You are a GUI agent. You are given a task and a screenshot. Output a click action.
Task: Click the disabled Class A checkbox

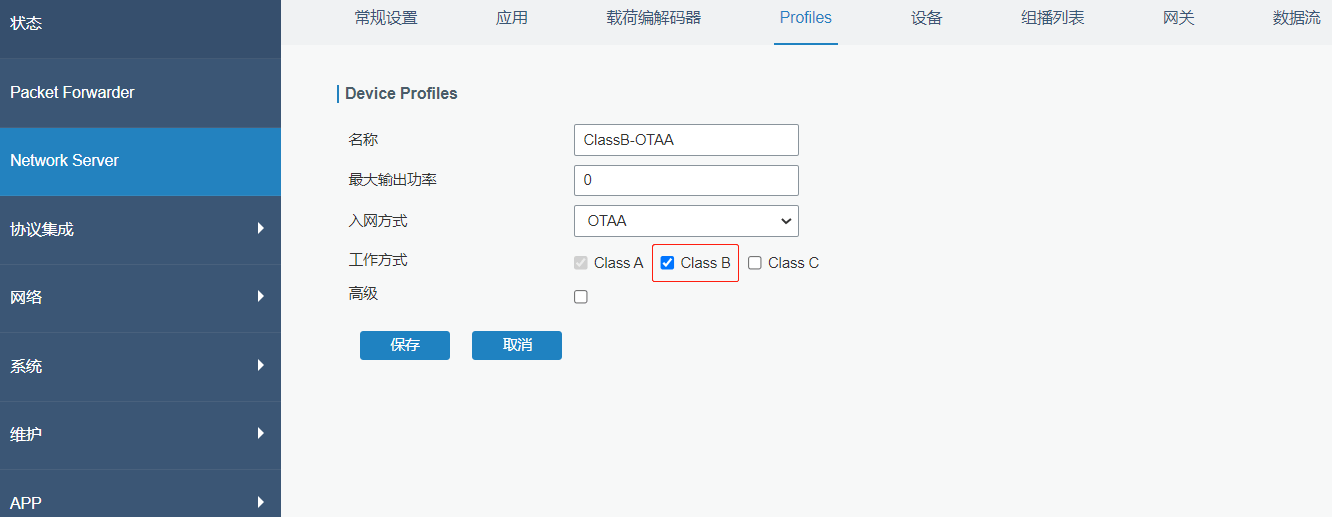click(x=581, y=263)
